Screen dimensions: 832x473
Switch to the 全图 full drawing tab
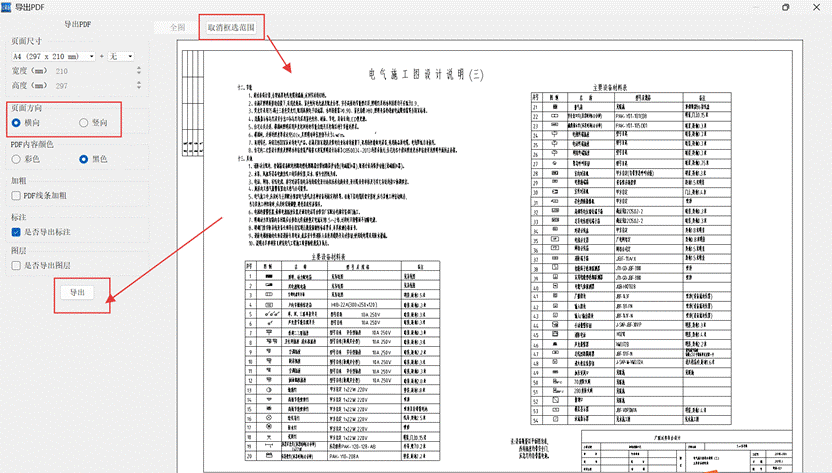[178, 27]
